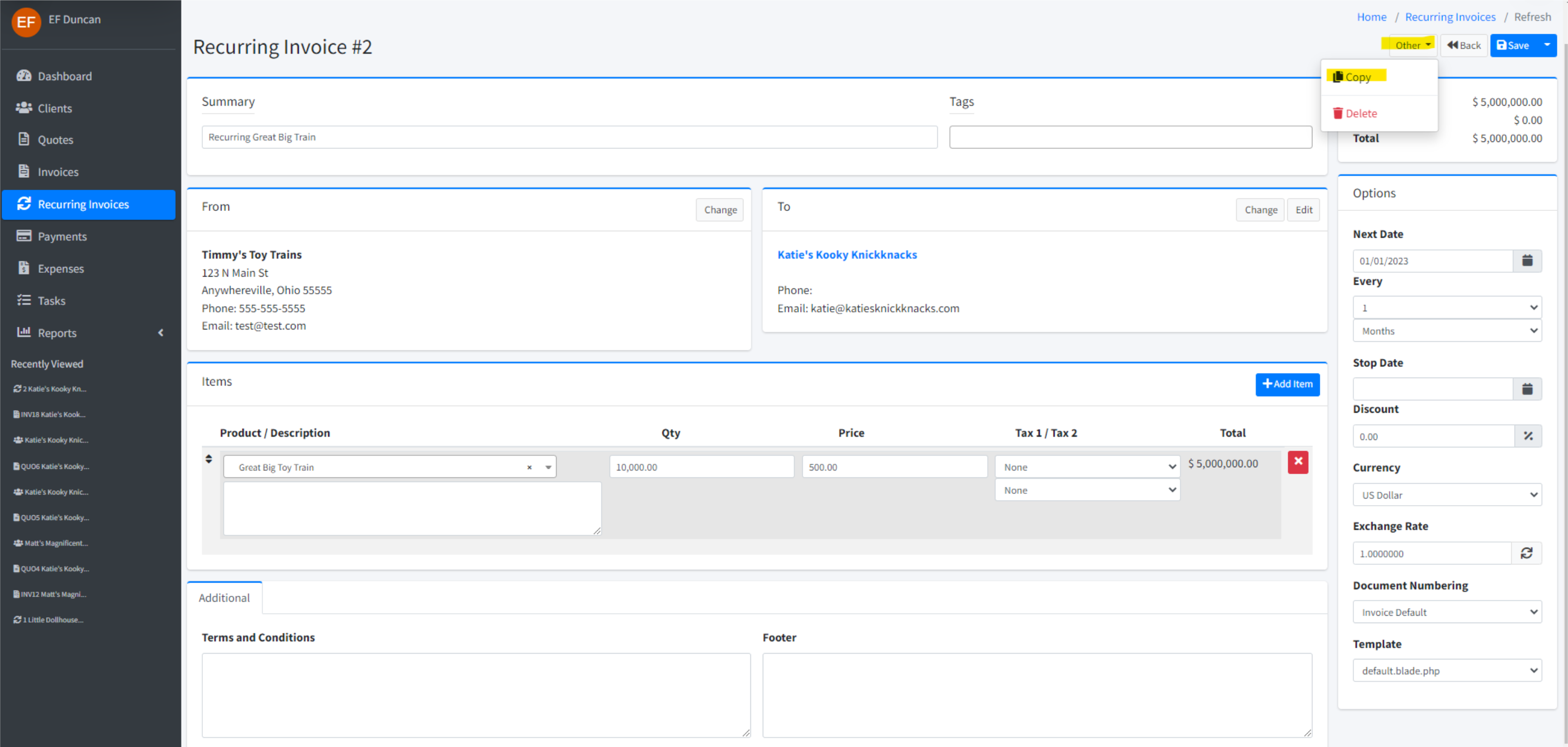Select the Additional tab
1568x747 pixels.
coord(224,598)
